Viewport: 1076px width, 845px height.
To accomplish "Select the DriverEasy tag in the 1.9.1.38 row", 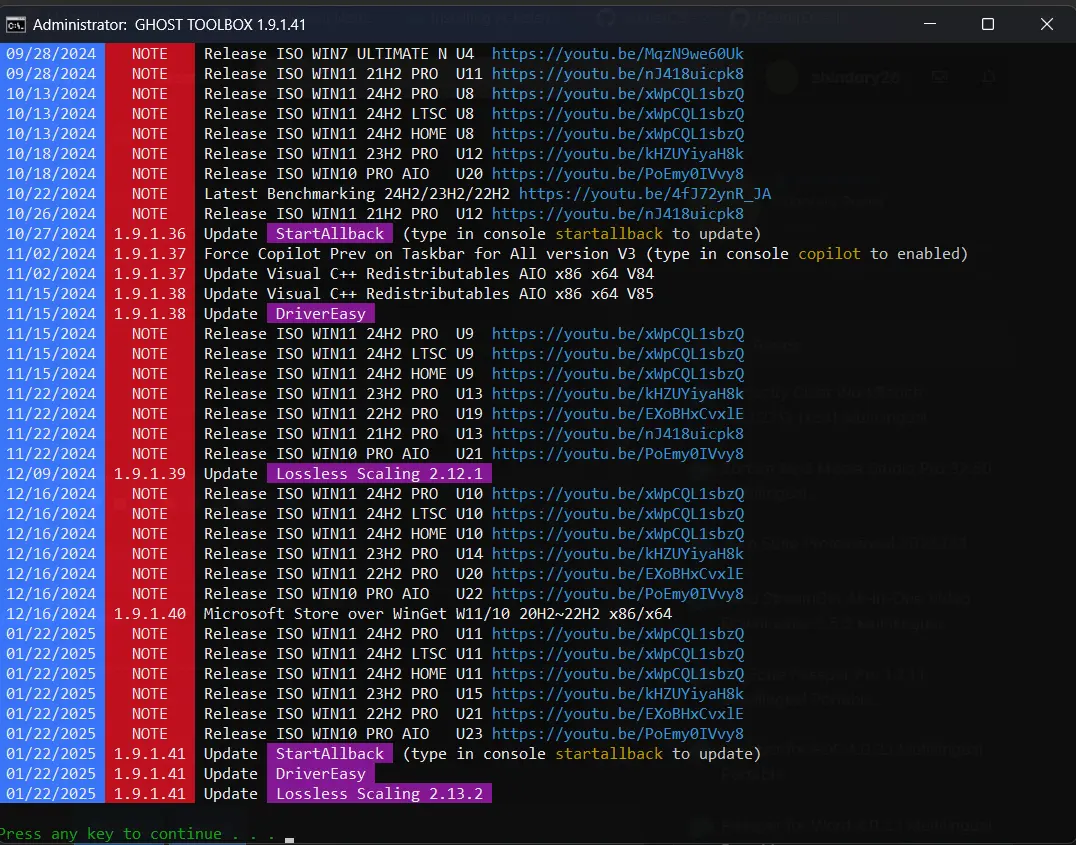I will [320, 314].
